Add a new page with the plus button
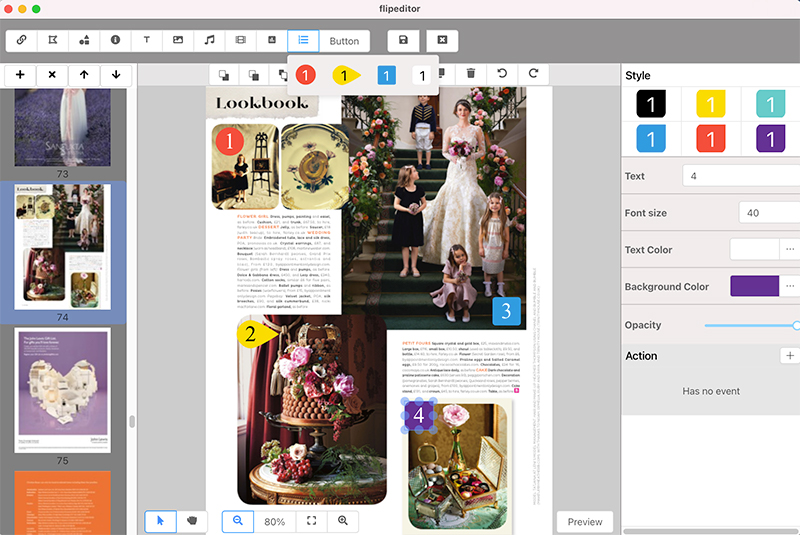The image size is (800, 535). point(20,75)
